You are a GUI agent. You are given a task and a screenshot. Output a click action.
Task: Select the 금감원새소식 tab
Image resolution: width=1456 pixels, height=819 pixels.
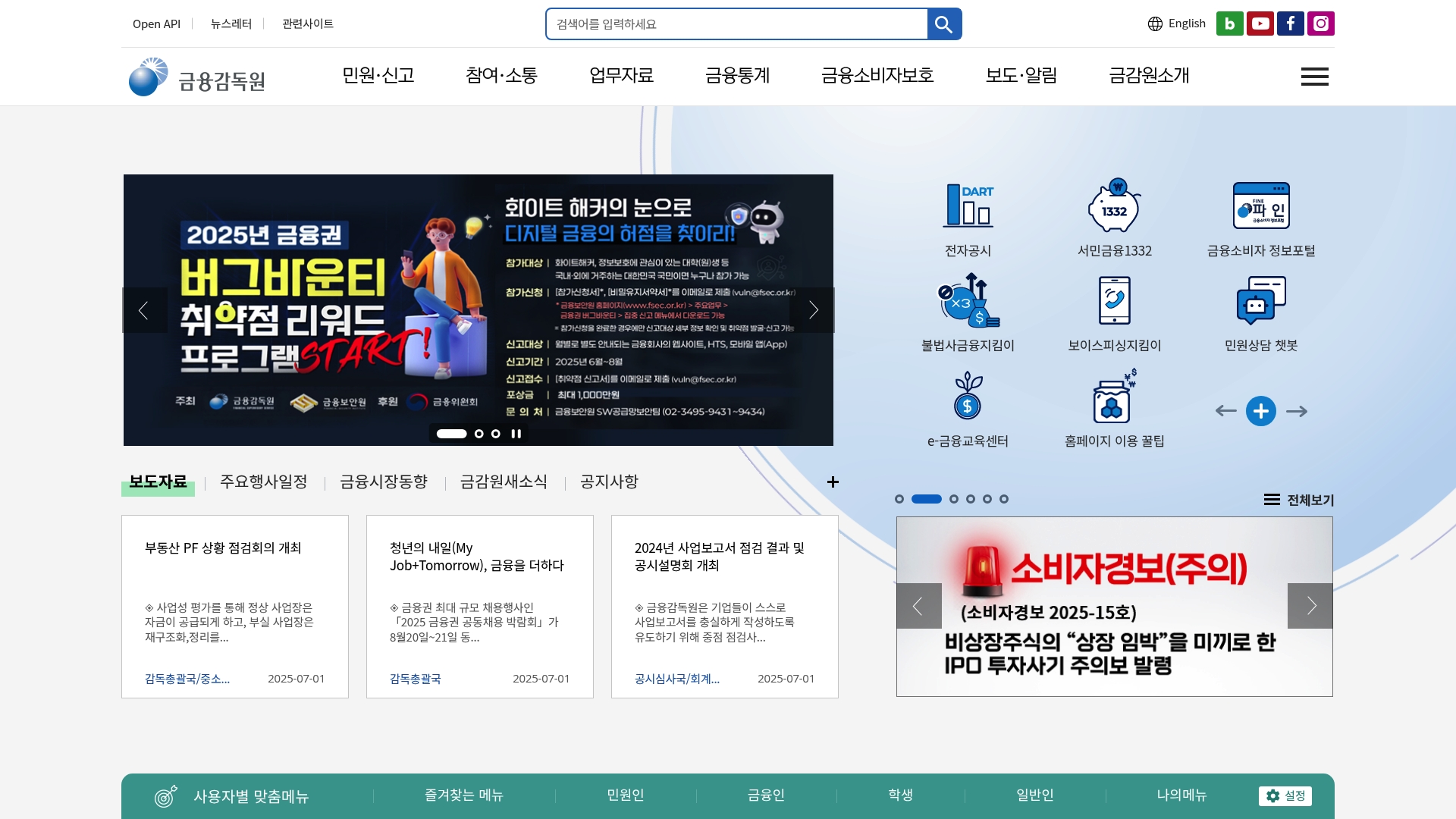[504, 482]
